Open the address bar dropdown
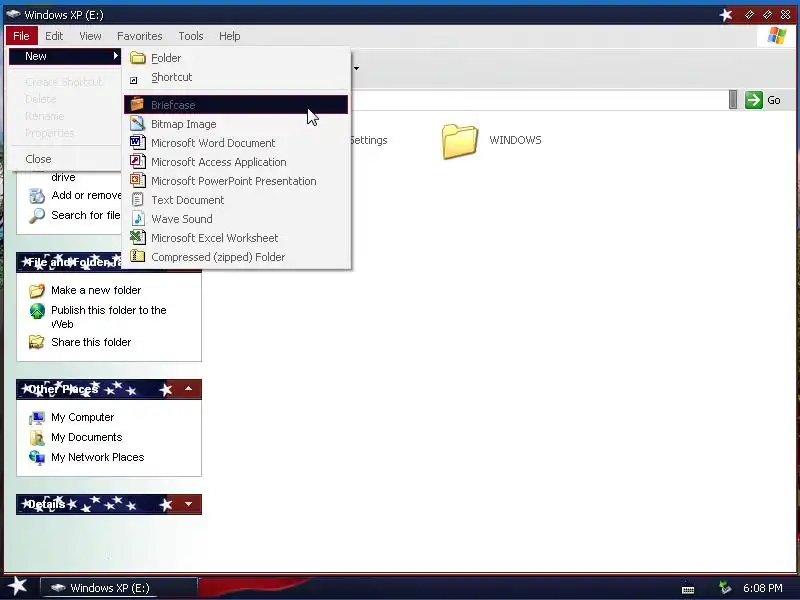Viewport: 800px width, 600px height. (733, 99)
